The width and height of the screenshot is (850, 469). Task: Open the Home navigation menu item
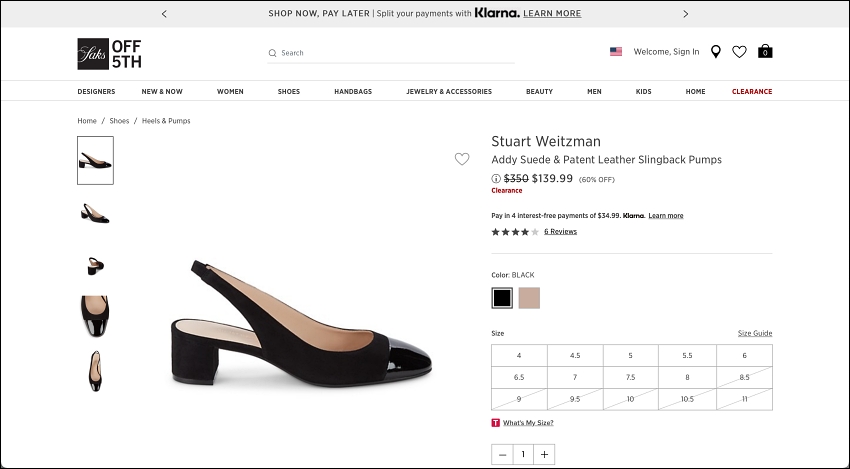point(696,92)
